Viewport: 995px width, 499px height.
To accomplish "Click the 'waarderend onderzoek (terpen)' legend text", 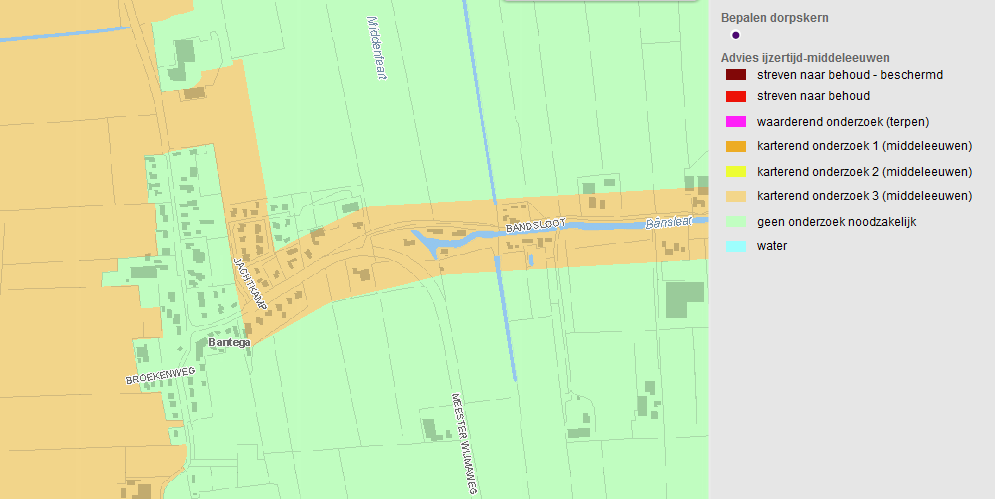I will pos(843,122).
